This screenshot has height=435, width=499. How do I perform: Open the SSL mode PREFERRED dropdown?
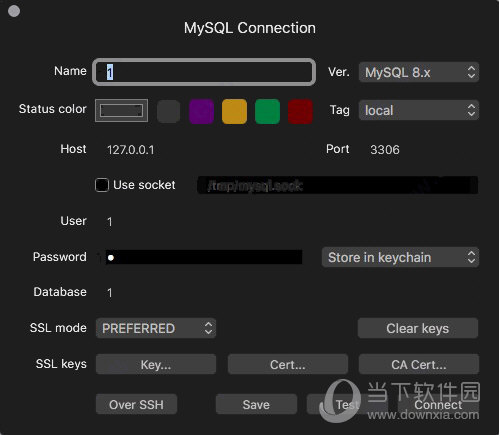click(156, 328)
